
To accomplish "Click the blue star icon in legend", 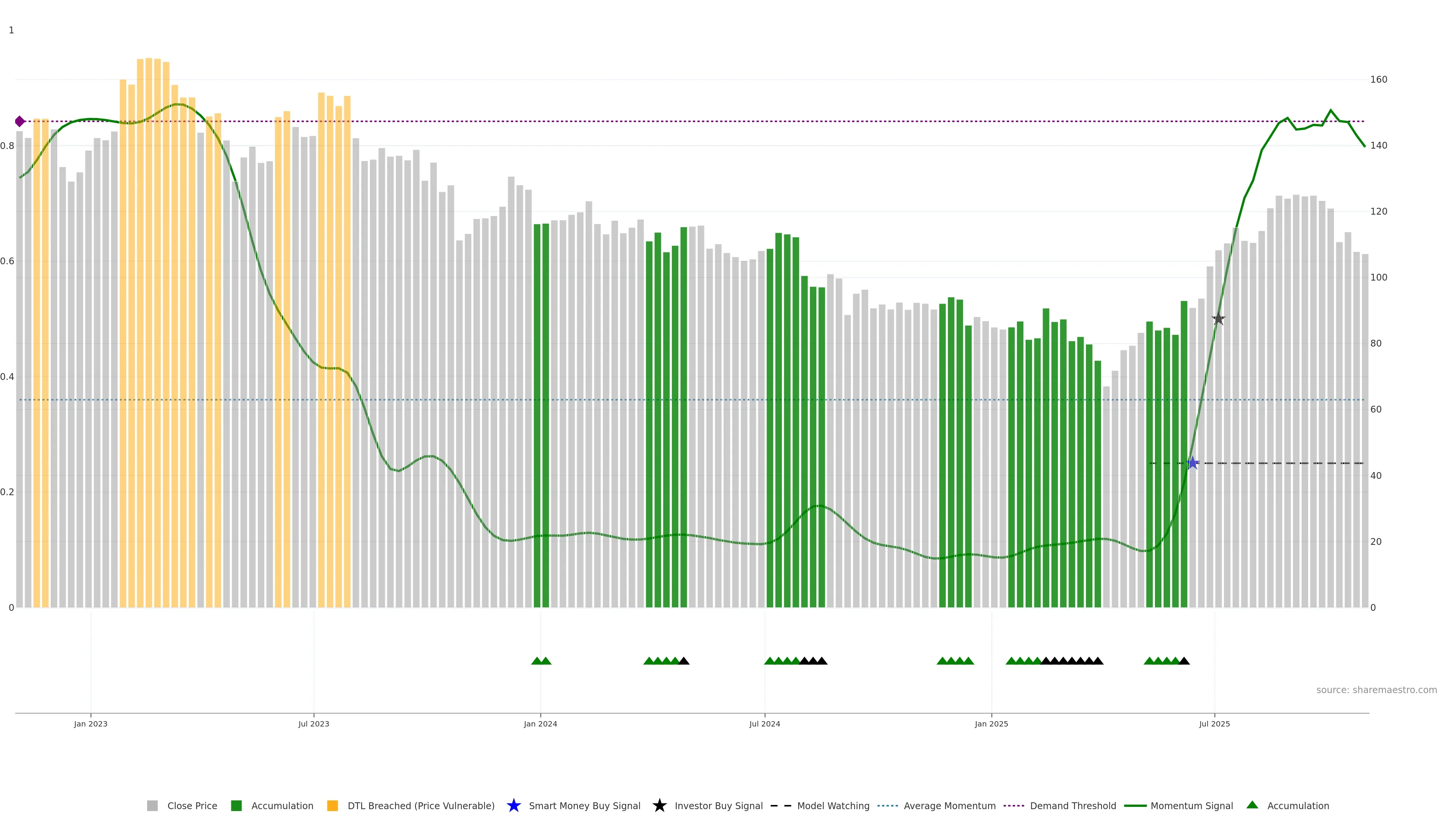I will [513, 805].
